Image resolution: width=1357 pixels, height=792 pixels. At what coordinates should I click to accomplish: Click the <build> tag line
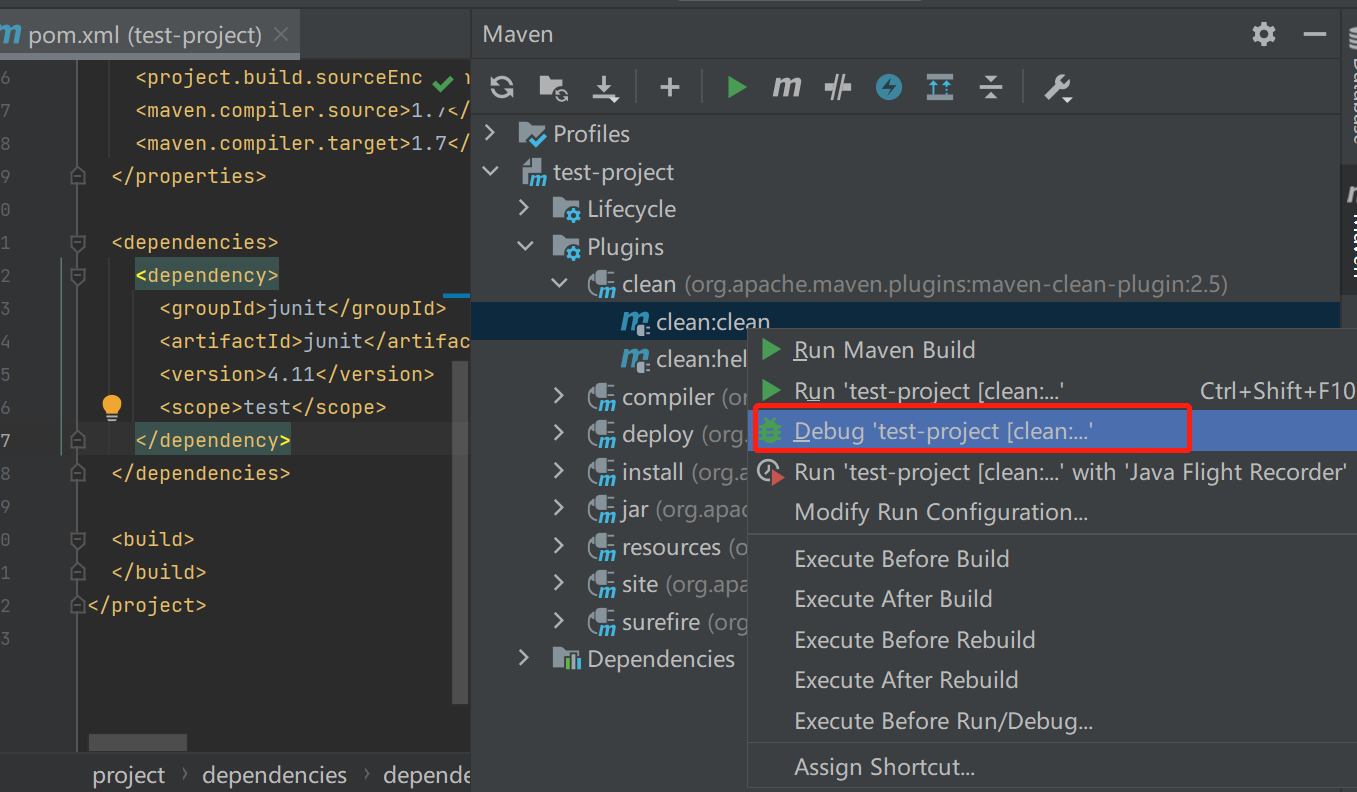pyautogui.click(x=153, y=539)
